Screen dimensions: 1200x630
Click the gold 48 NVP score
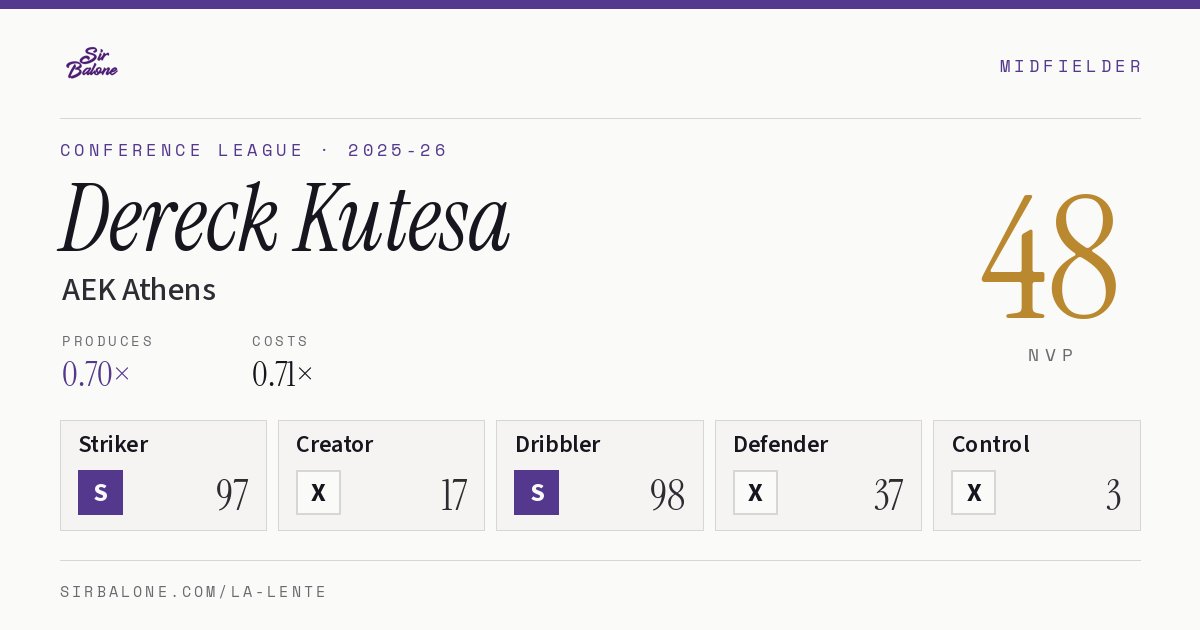click(x=1050, y=256)
